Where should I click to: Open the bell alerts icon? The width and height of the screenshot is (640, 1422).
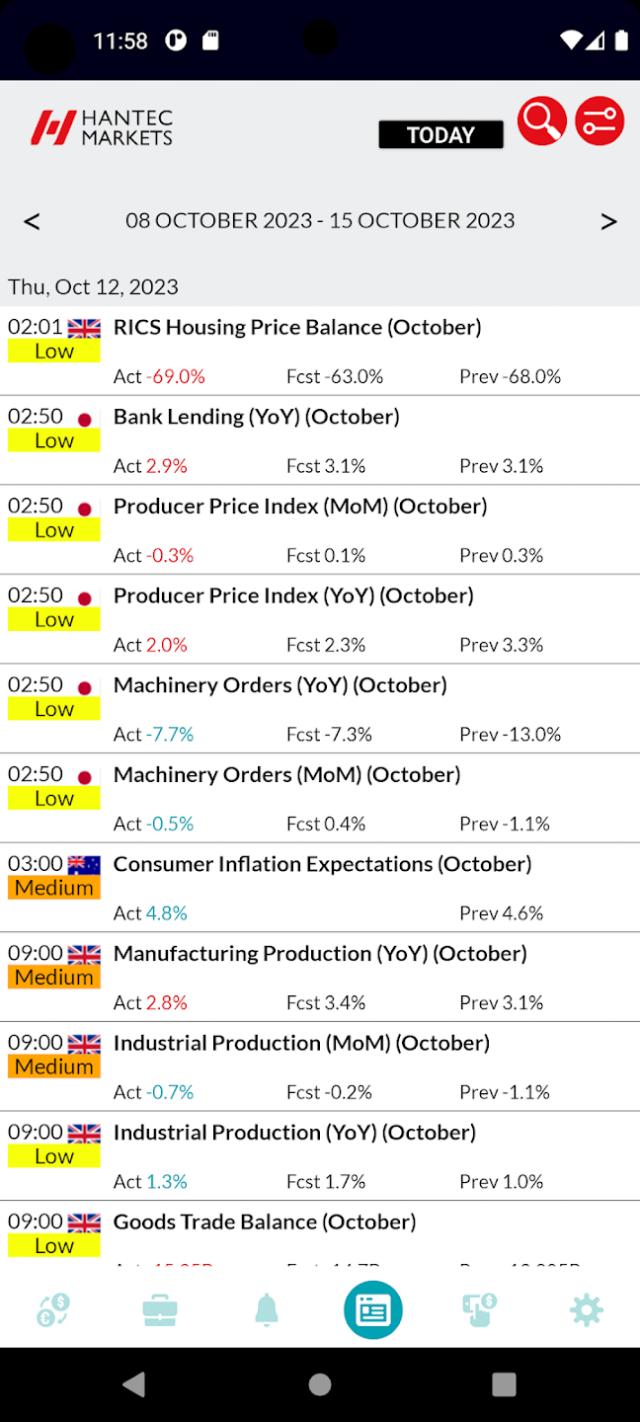[x=266, y=1309]
